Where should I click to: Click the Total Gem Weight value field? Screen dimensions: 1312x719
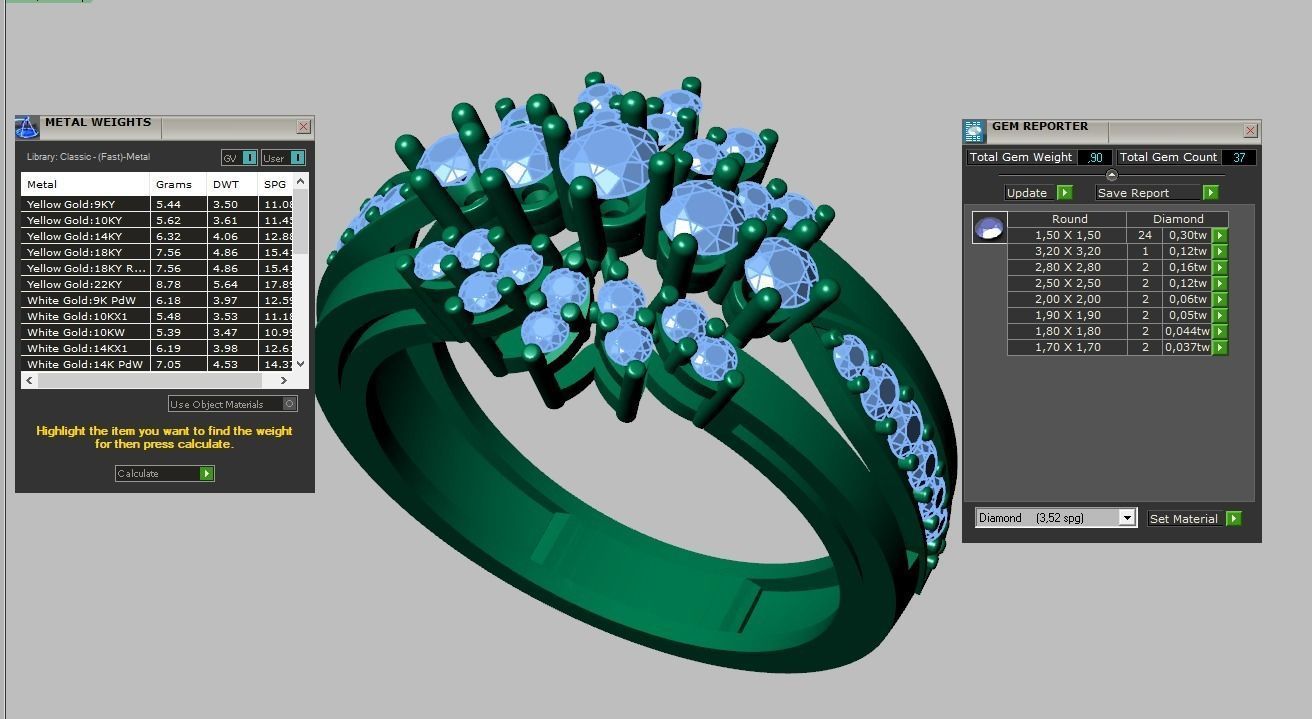tap(1095, 158)
